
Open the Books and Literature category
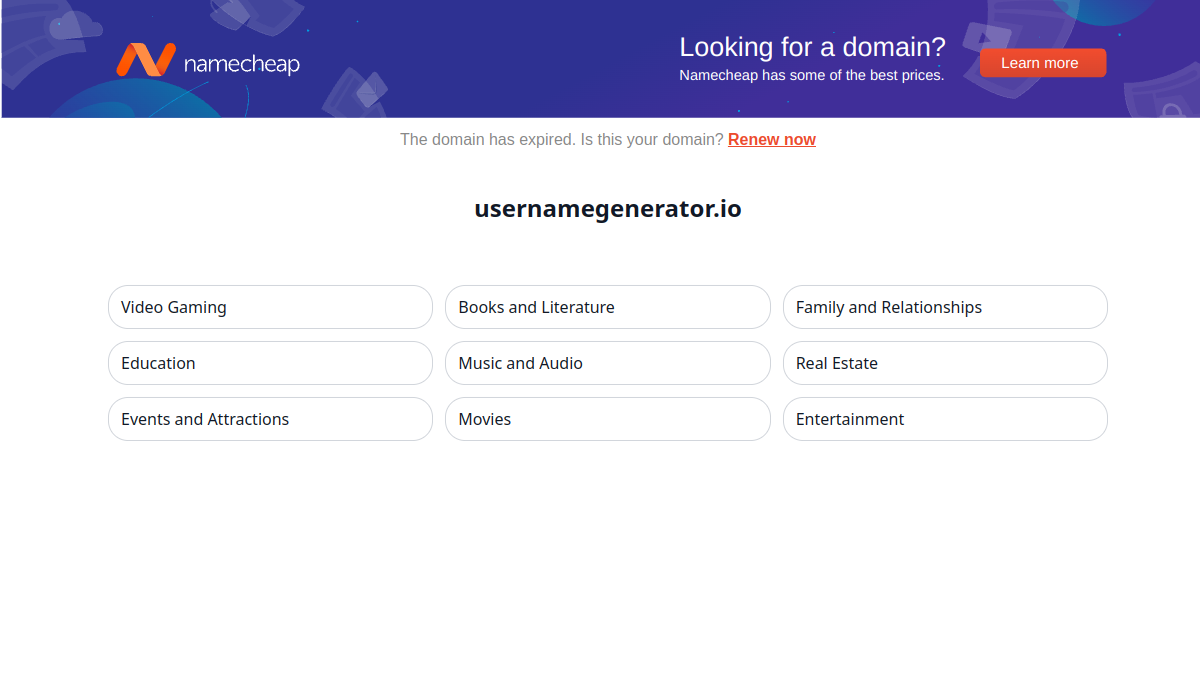608,307
